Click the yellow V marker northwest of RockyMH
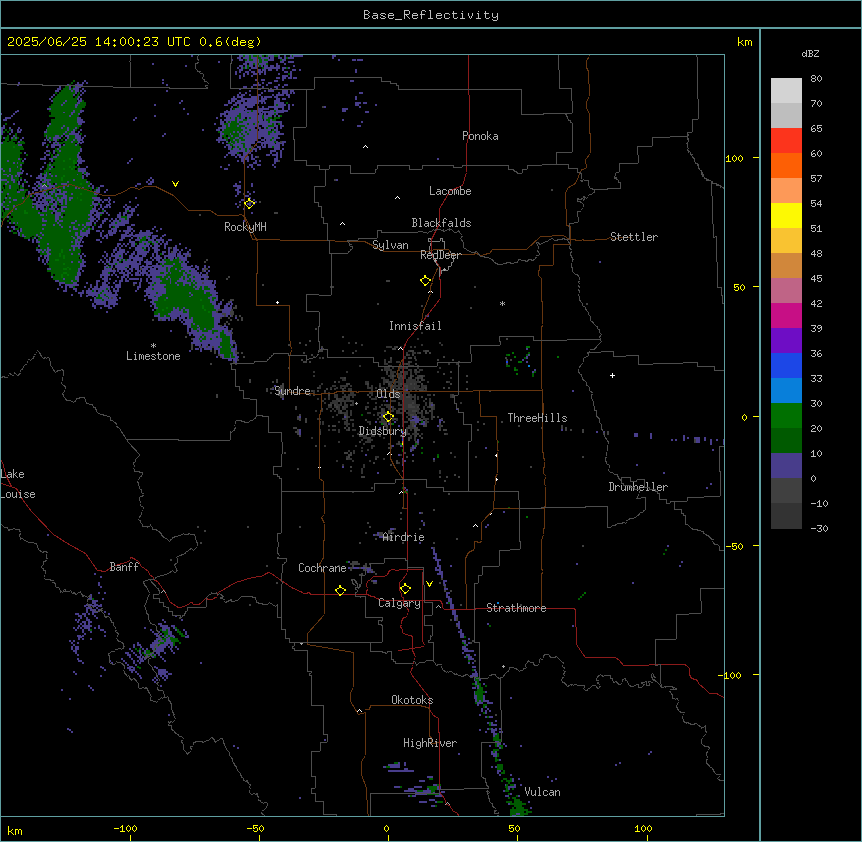 [x=175, y=184]
